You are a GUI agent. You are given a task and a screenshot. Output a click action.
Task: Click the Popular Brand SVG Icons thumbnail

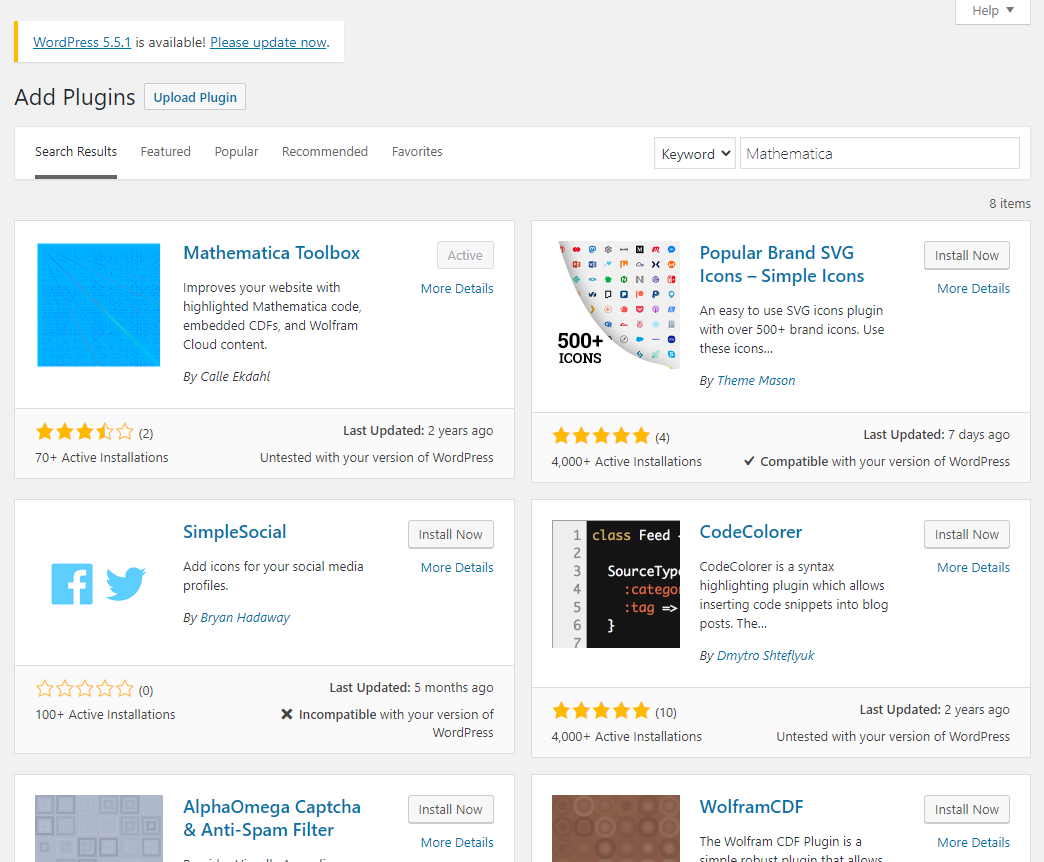click(616, 305)
